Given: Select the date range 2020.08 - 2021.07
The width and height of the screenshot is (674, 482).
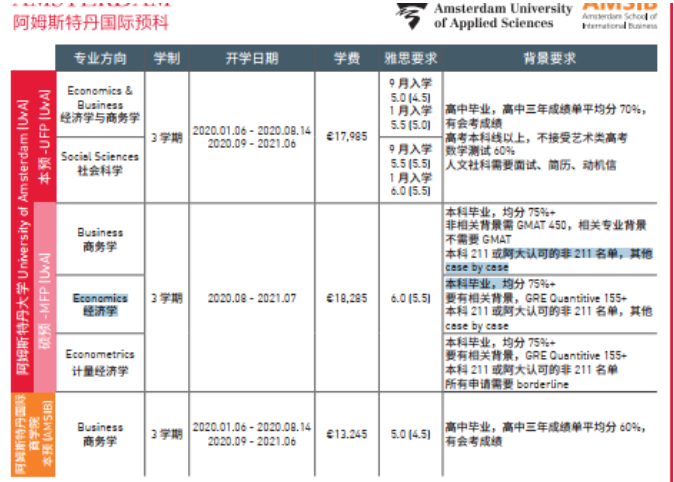Looking at the screenshot, I should tap(252, 298).
